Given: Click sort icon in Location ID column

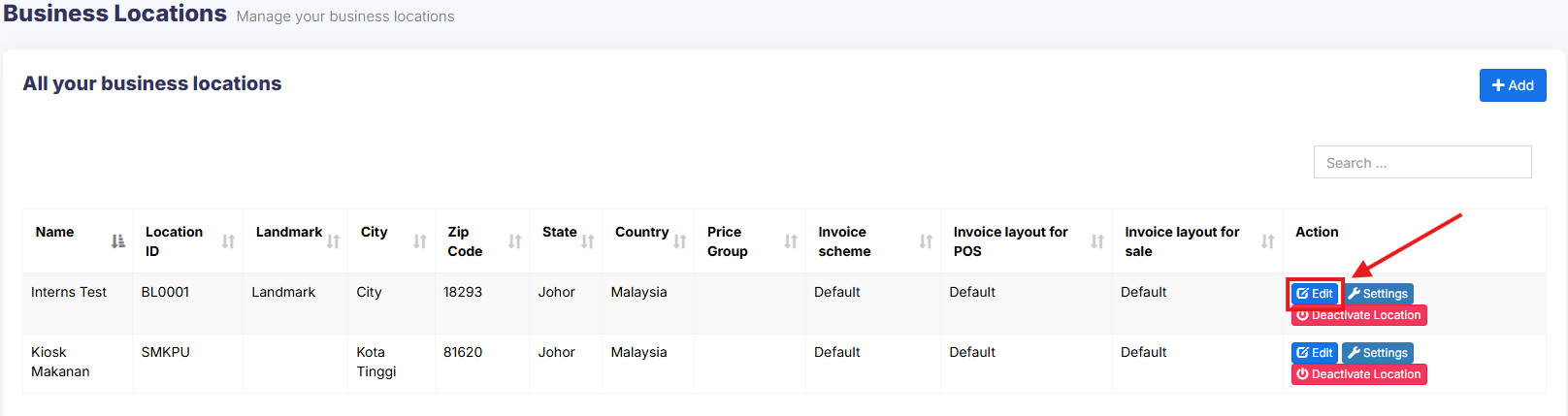Looking at the screenshot, I should click(x=228, y=241).
